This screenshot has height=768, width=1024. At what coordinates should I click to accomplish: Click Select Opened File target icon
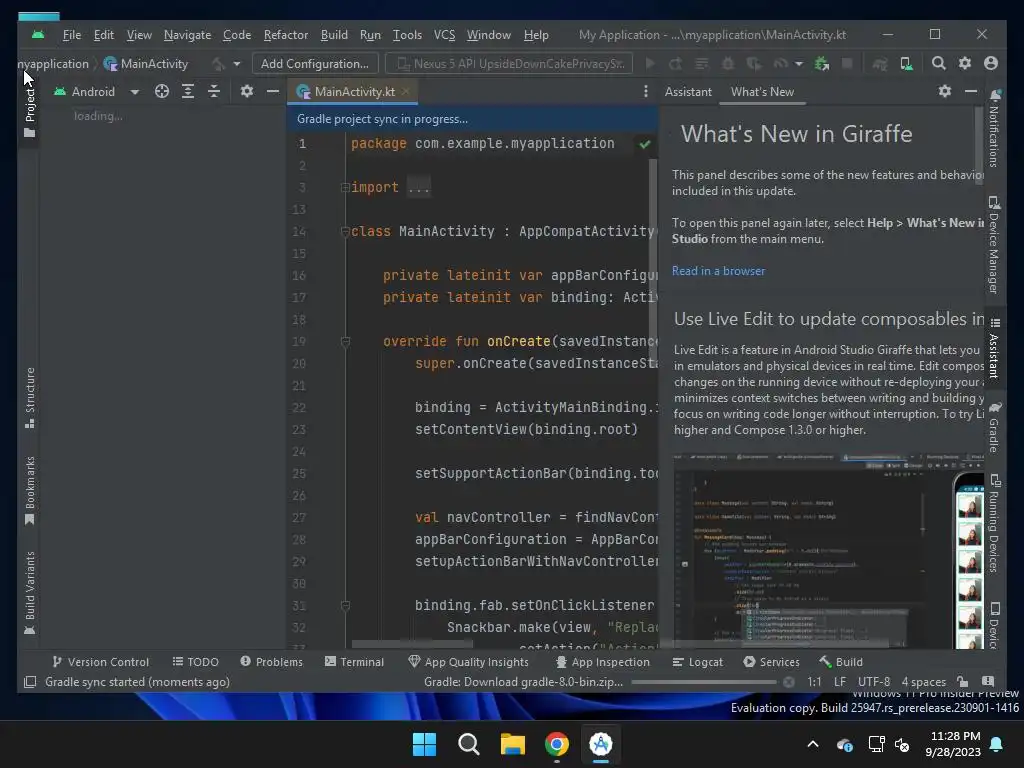coord(162,91)
